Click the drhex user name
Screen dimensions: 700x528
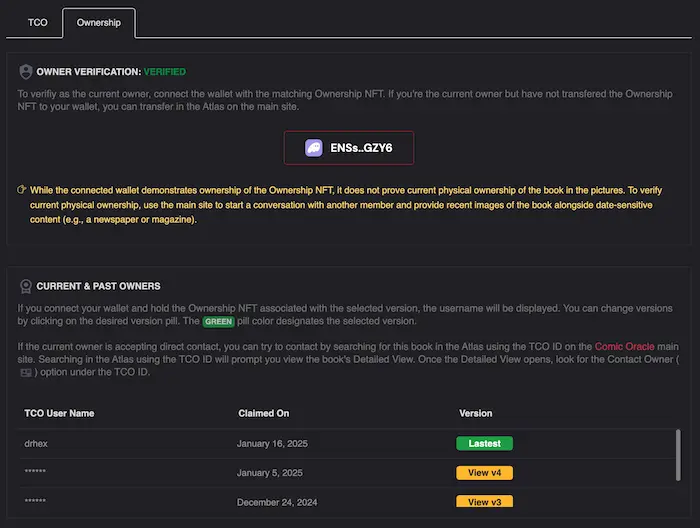click(x=37, y=443)
